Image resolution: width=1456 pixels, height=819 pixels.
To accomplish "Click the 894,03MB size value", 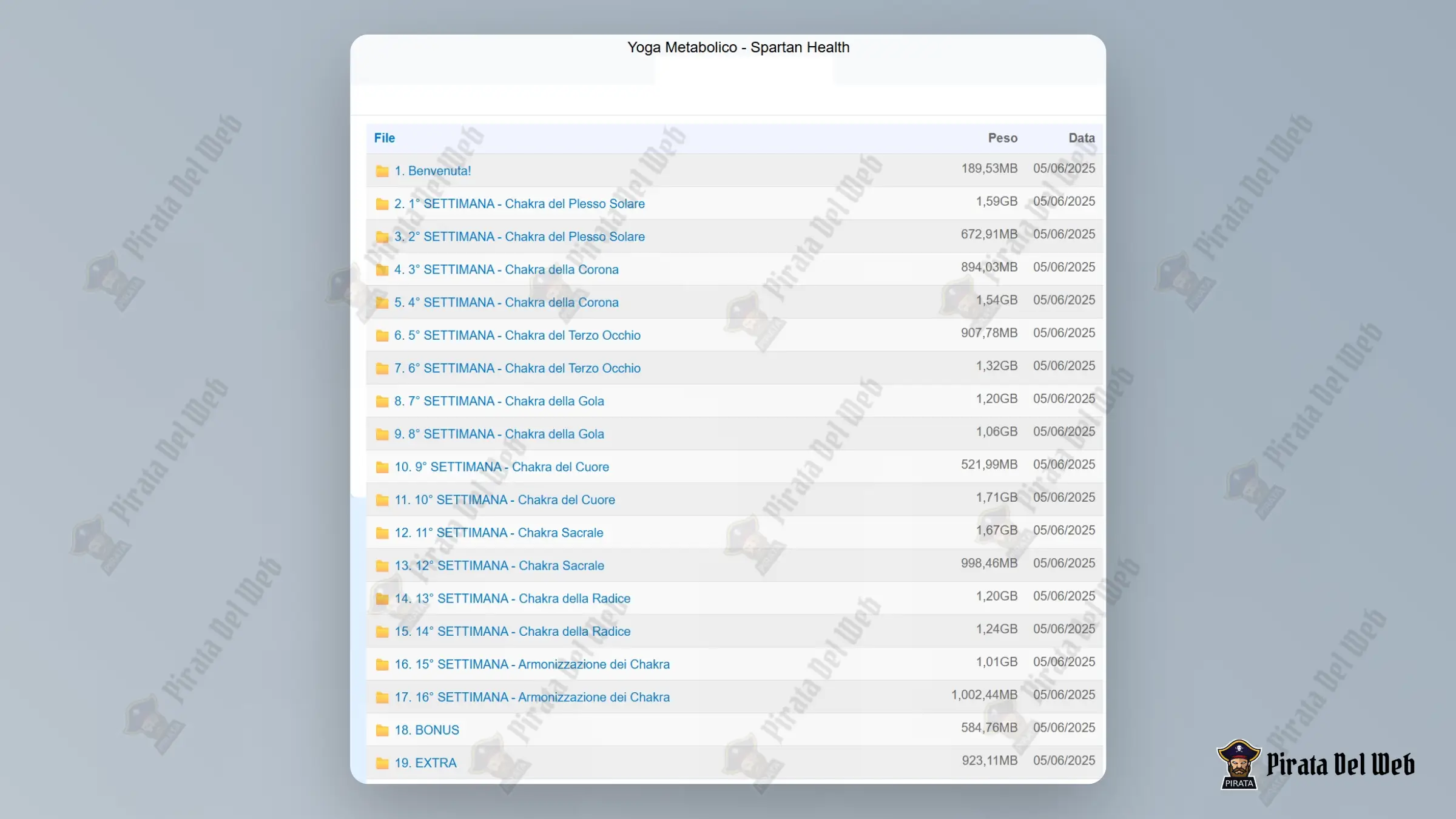I will (989, 267).
